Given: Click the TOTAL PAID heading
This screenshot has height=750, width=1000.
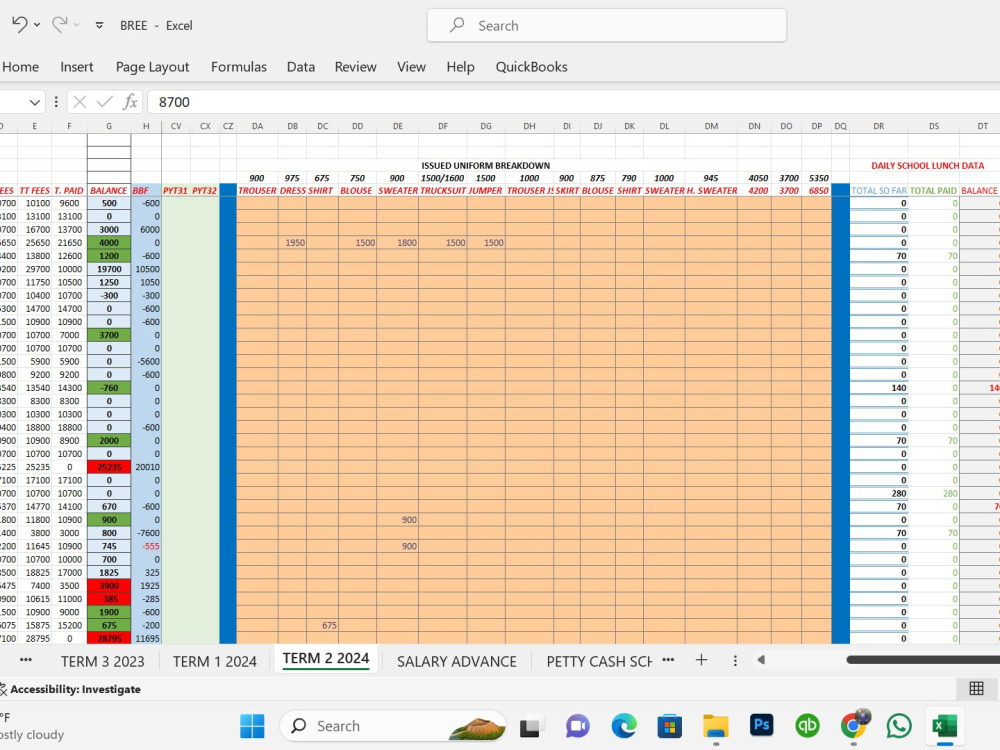Looking at the screenshot, I should pyautogui.click(x=933, y=191).
